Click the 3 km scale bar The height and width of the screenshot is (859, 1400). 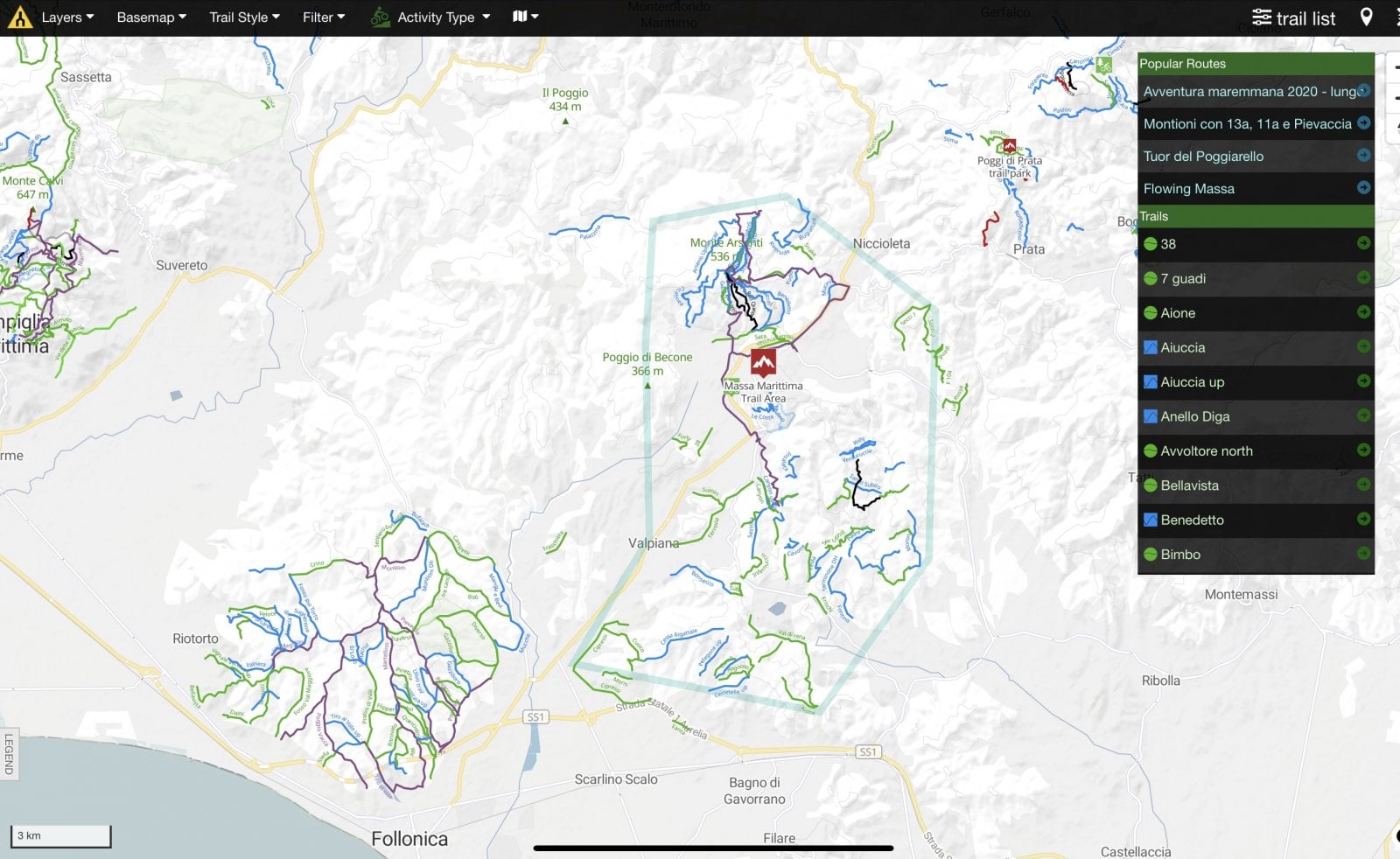tap(60, 836)
